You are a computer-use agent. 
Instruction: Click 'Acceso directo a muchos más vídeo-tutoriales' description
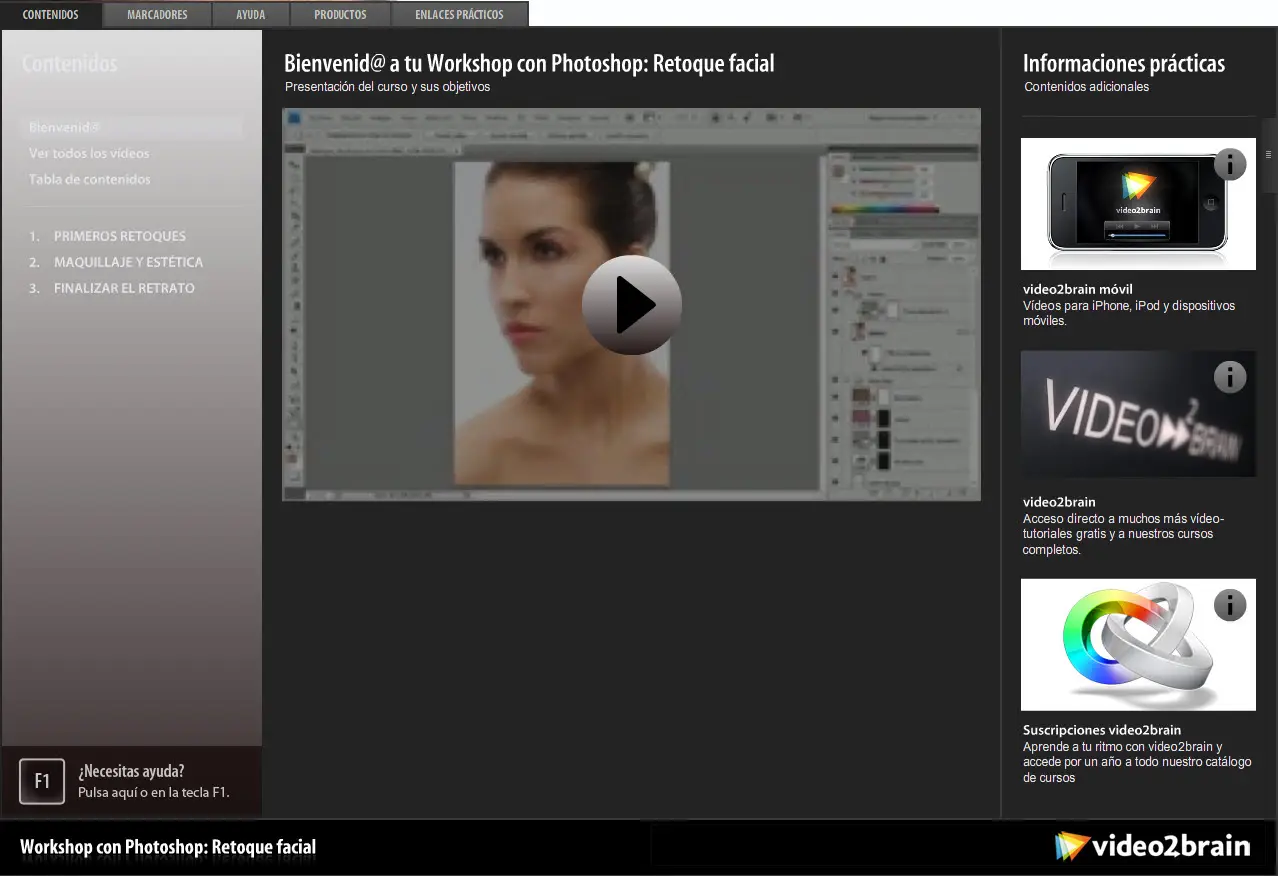1123,534
